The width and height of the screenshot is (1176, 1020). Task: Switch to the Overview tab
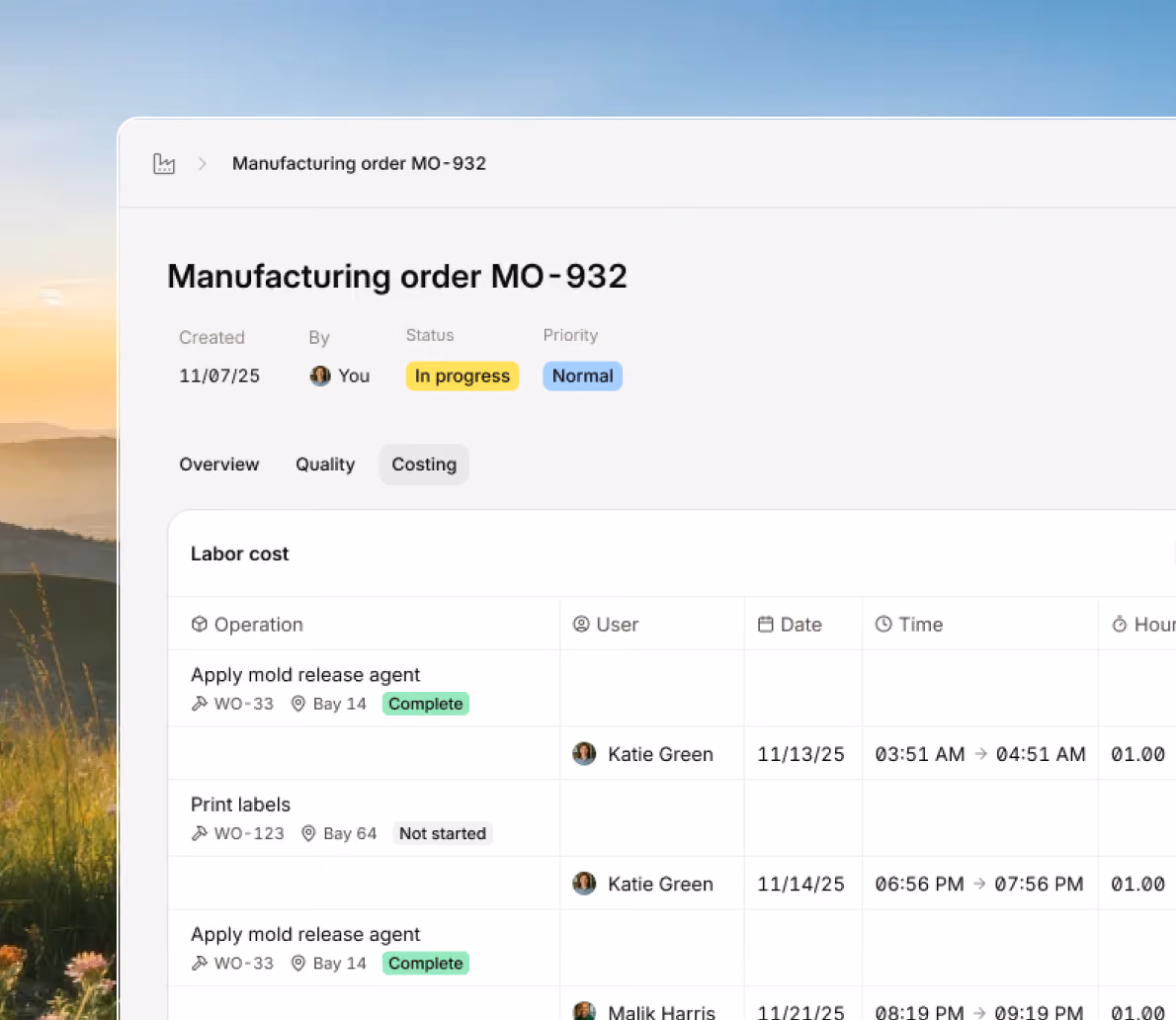point(219,465)
